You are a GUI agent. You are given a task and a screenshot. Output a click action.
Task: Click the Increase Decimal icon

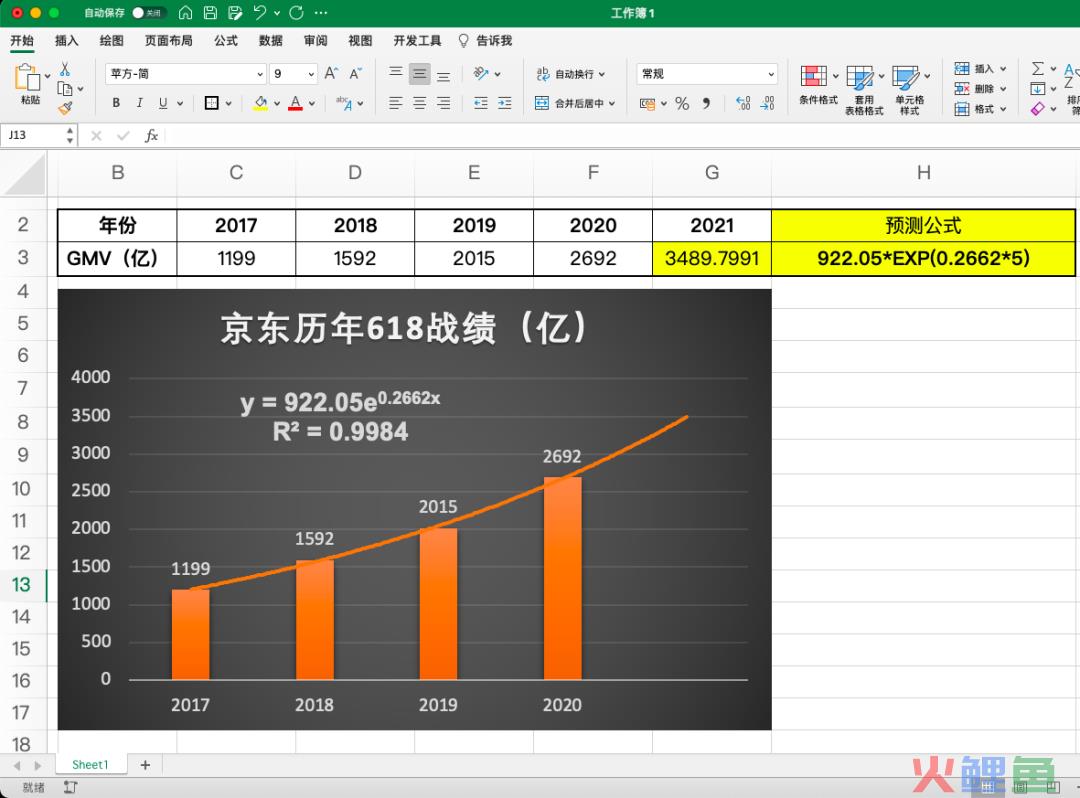pyautogui.click(x=743, y=103)
